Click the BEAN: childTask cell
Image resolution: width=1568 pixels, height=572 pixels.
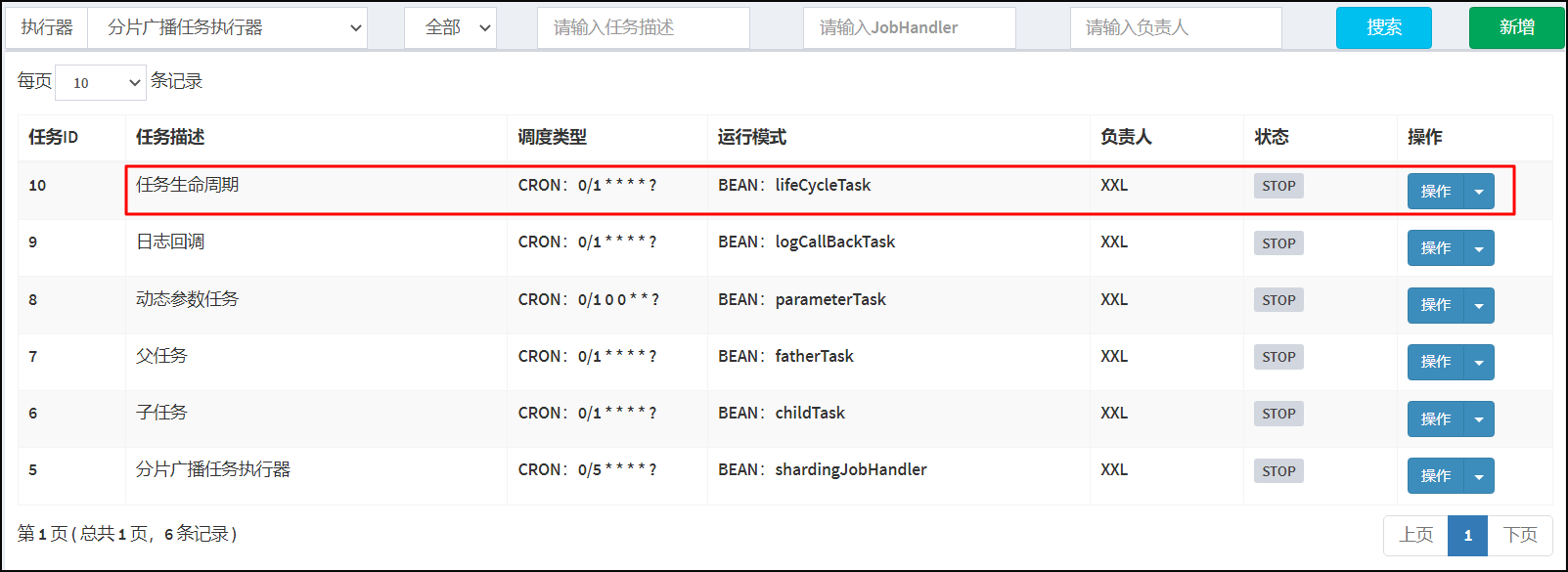782,413
